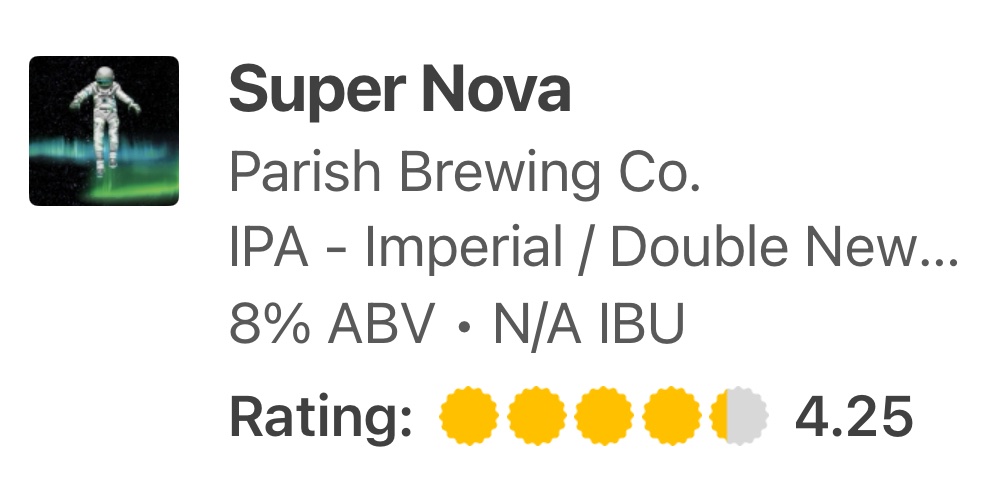Image resolution: width=995 pixels, height=479 pixels.
Task: Open the Super Nova beer label thumbnail
Action: pyautogui.click(x=104, y=131)
